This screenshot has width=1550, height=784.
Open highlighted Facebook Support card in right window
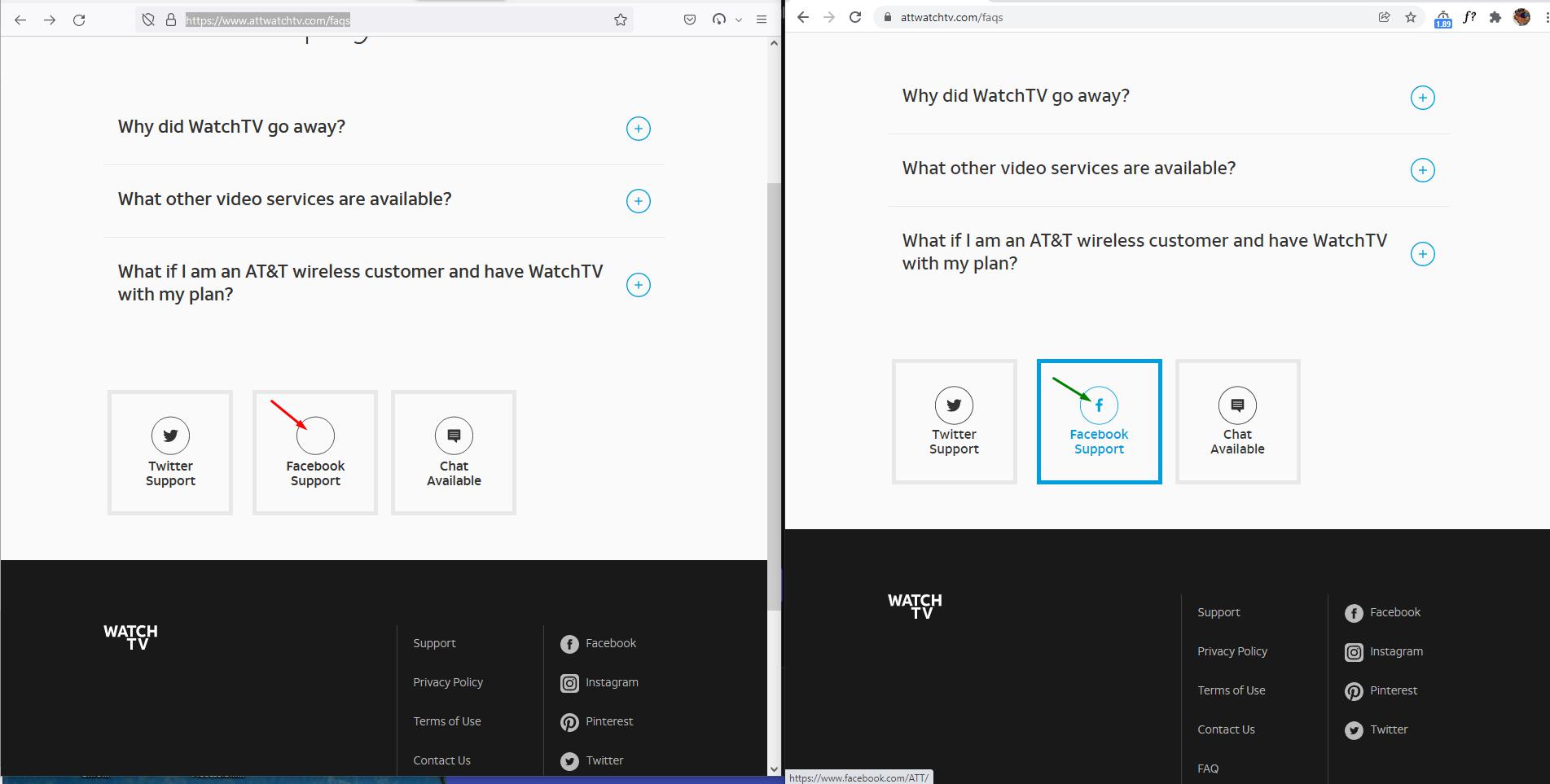coord(1100,422)
